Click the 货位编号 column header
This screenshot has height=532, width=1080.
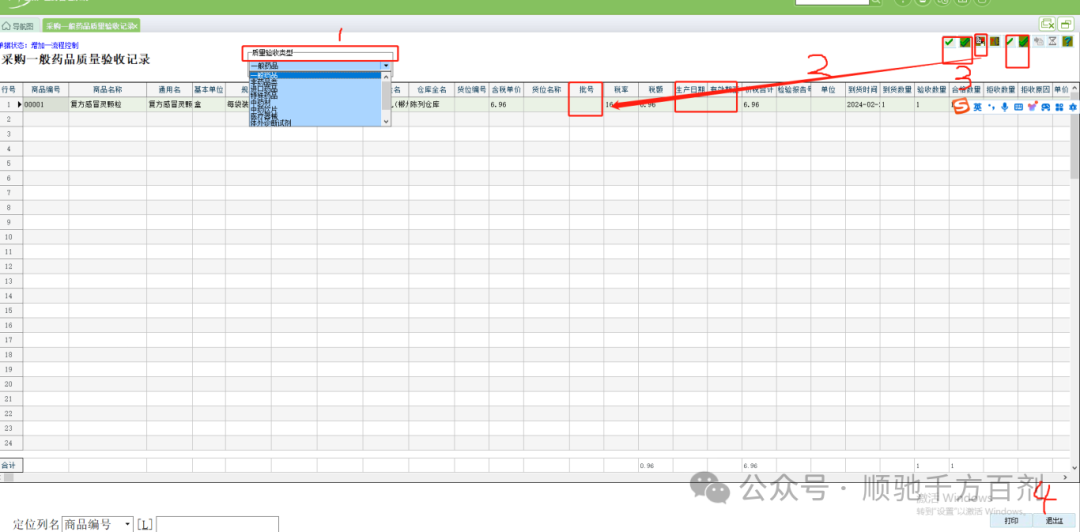point(472,90)
